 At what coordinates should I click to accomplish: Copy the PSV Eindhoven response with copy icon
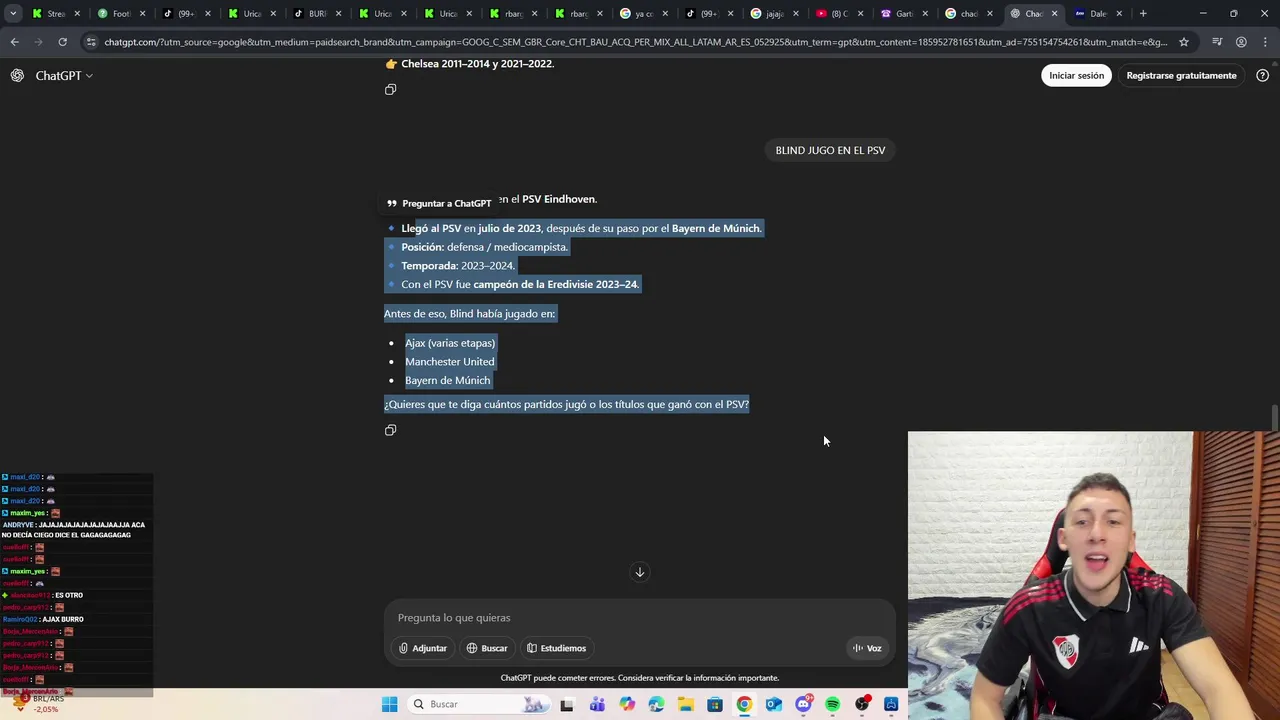point(391,430)
